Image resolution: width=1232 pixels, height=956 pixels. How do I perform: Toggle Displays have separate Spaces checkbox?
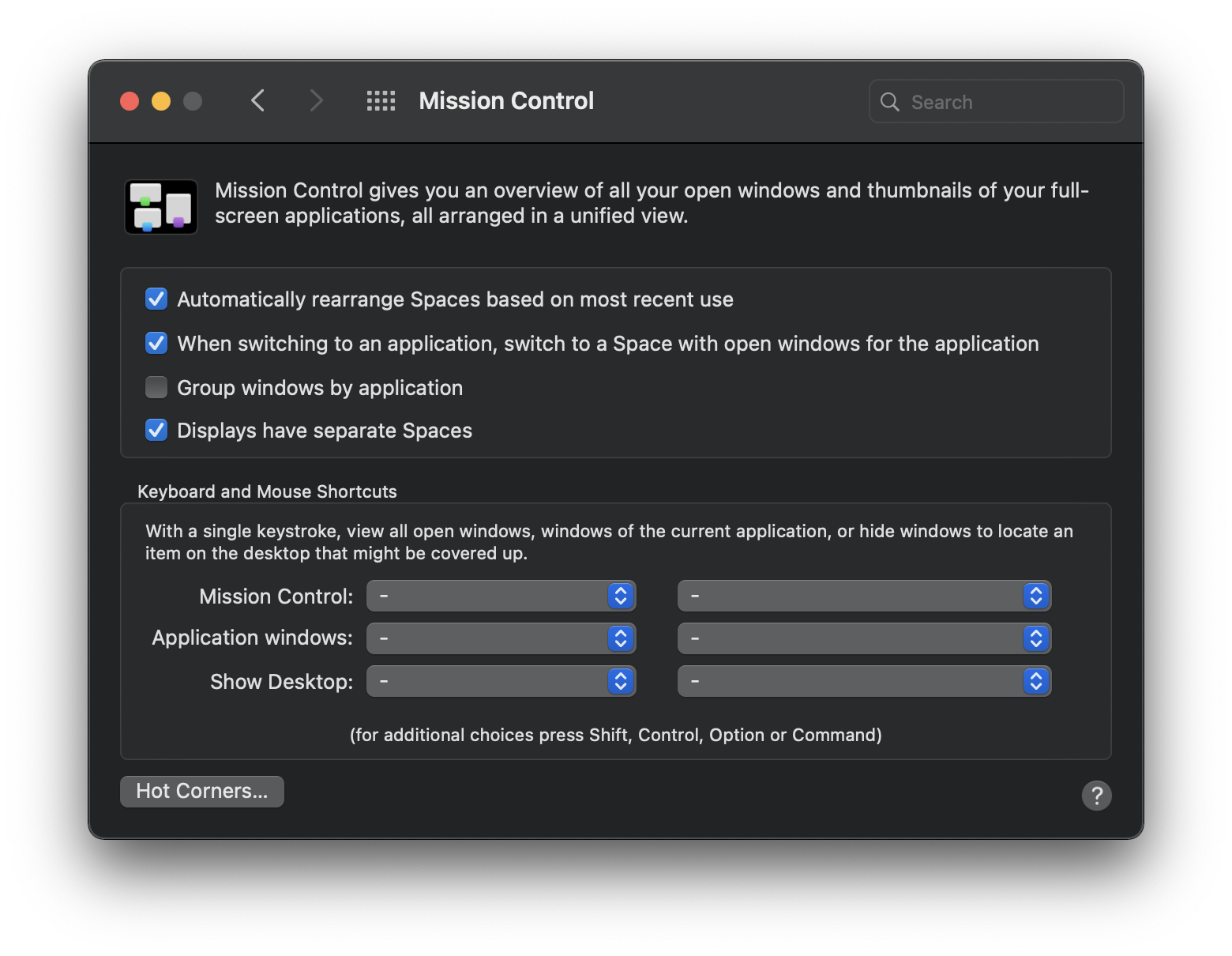click(156, 430)
